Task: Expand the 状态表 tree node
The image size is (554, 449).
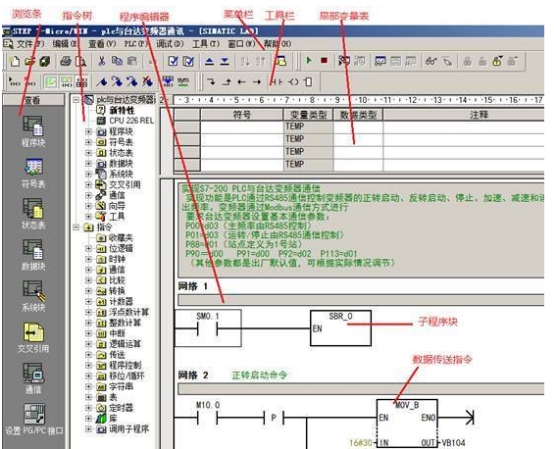Action: coord(88,153)
